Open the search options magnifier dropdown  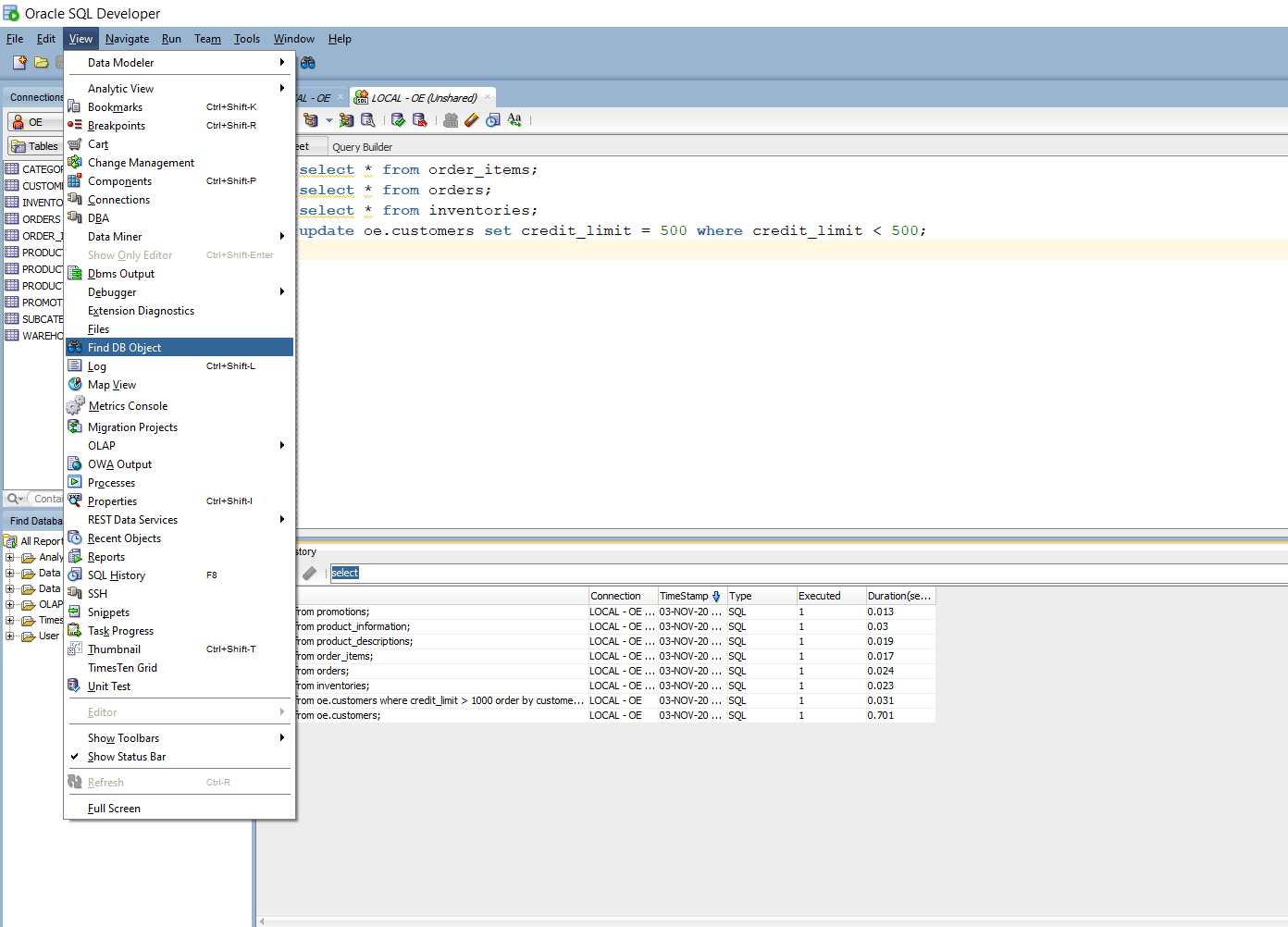click(16, 499)
